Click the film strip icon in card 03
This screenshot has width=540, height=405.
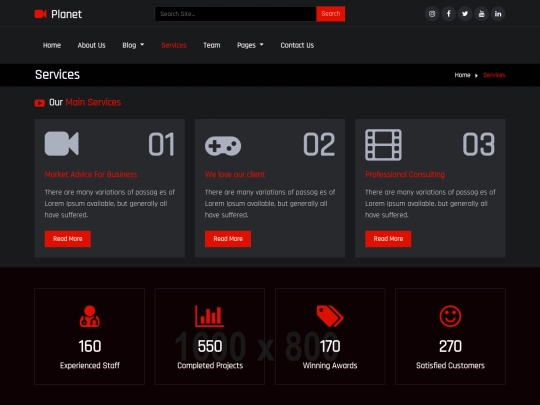[383, 145]
